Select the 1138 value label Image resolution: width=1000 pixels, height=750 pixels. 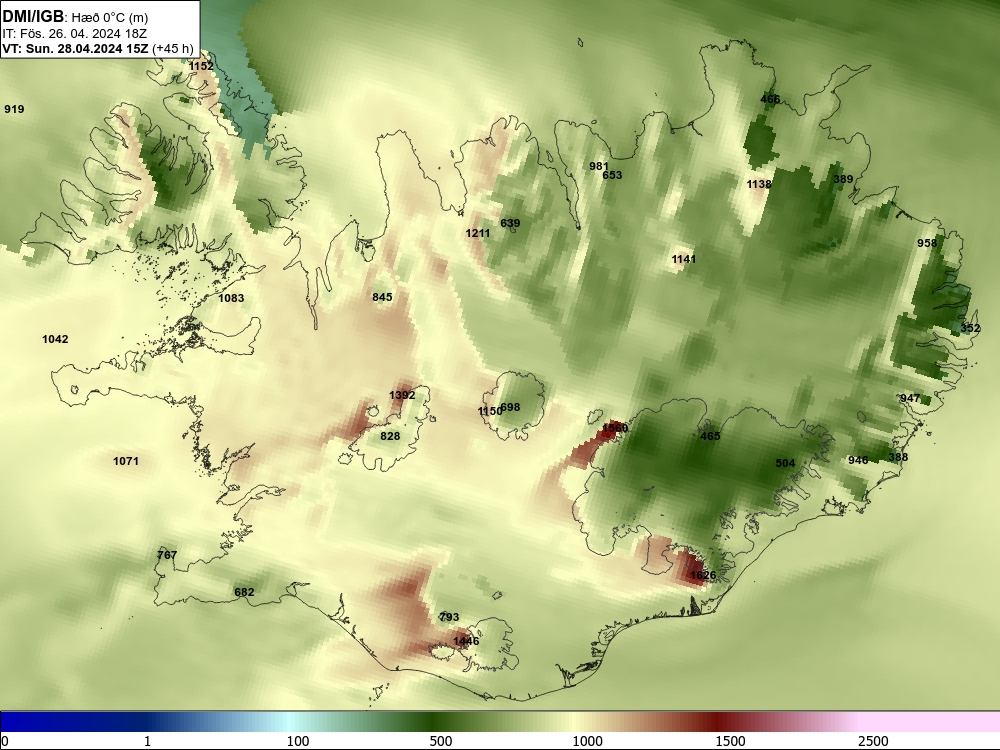tap(759, 184)
